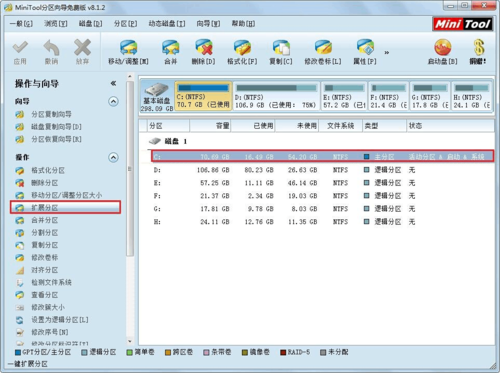Open the 浏览 menu

56,24
